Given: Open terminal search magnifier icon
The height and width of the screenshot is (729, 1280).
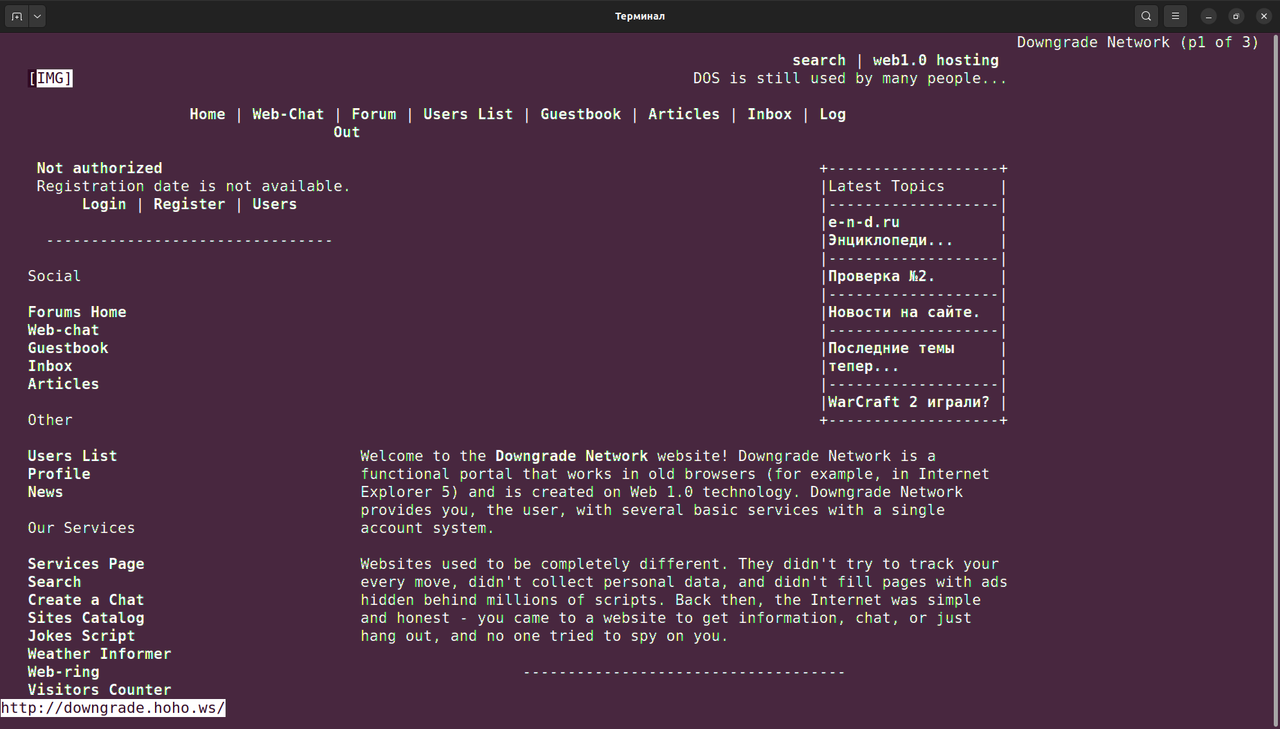Looking at the screenshot, I should click(x=1146, y=16).
